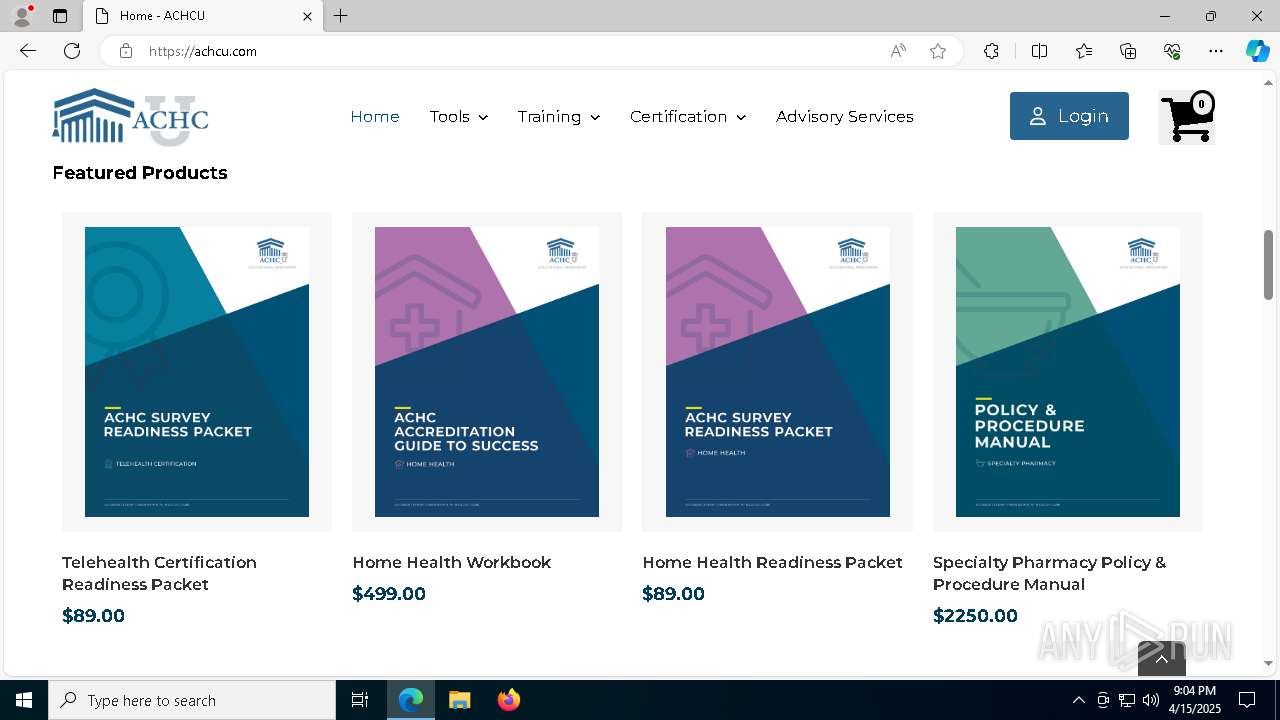Screen dimensions: 1280x720
Task: Go to Home nav link
Action: (x=375, y=117)
